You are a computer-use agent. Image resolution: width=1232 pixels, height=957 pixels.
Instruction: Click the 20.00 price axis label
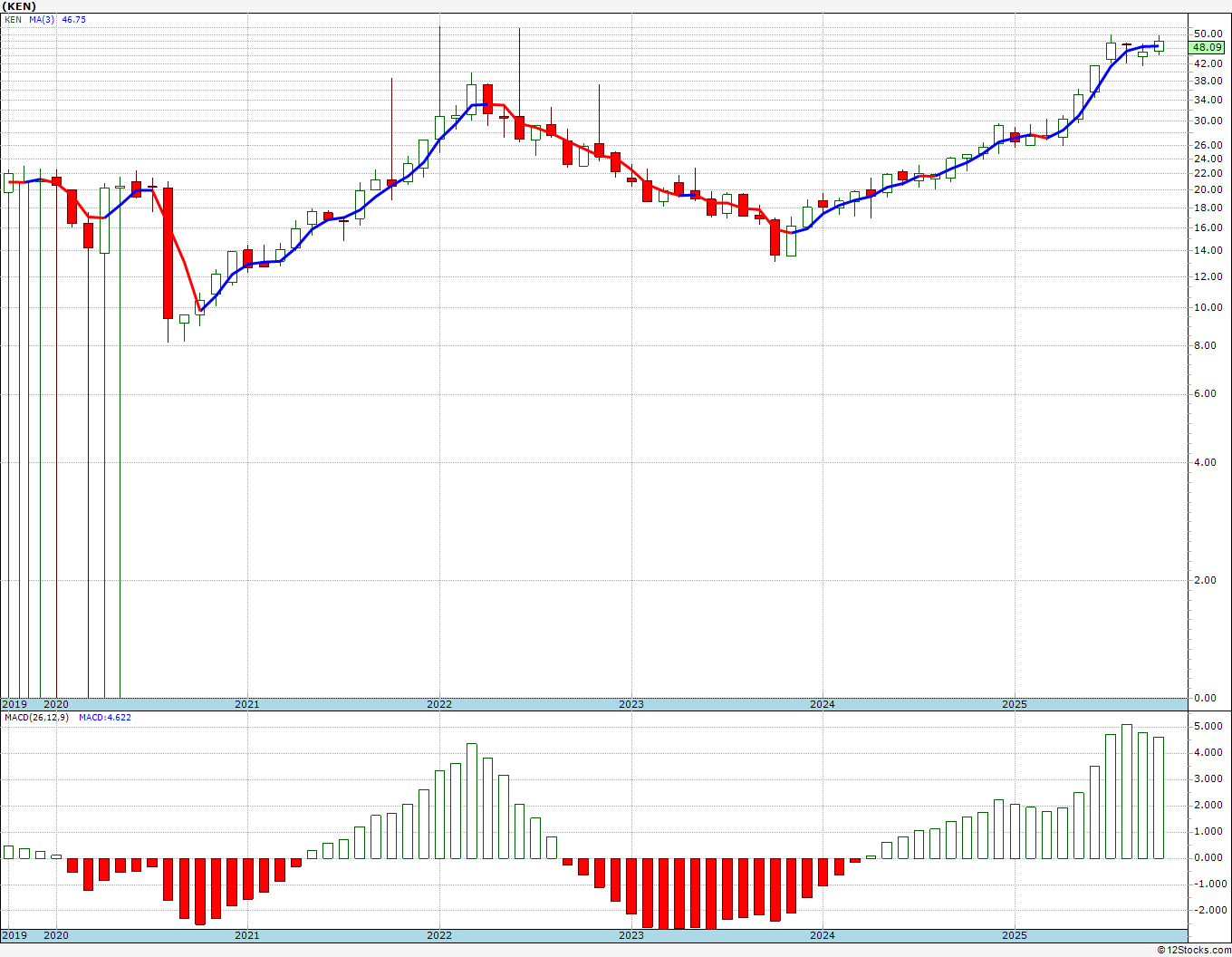[1208, 189]
